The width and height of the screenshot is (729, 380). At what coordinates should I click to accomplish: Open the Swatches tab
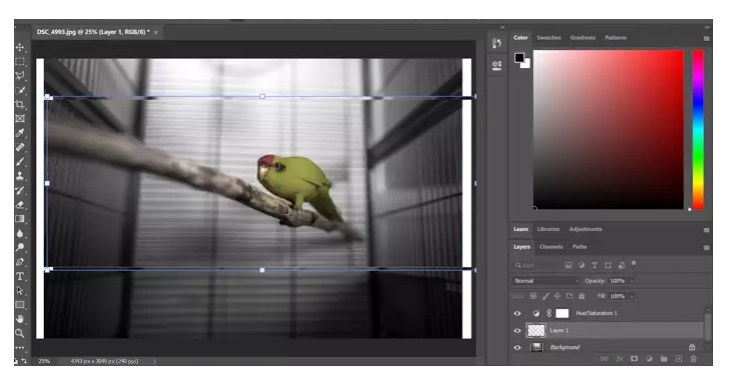click(549, 38)
